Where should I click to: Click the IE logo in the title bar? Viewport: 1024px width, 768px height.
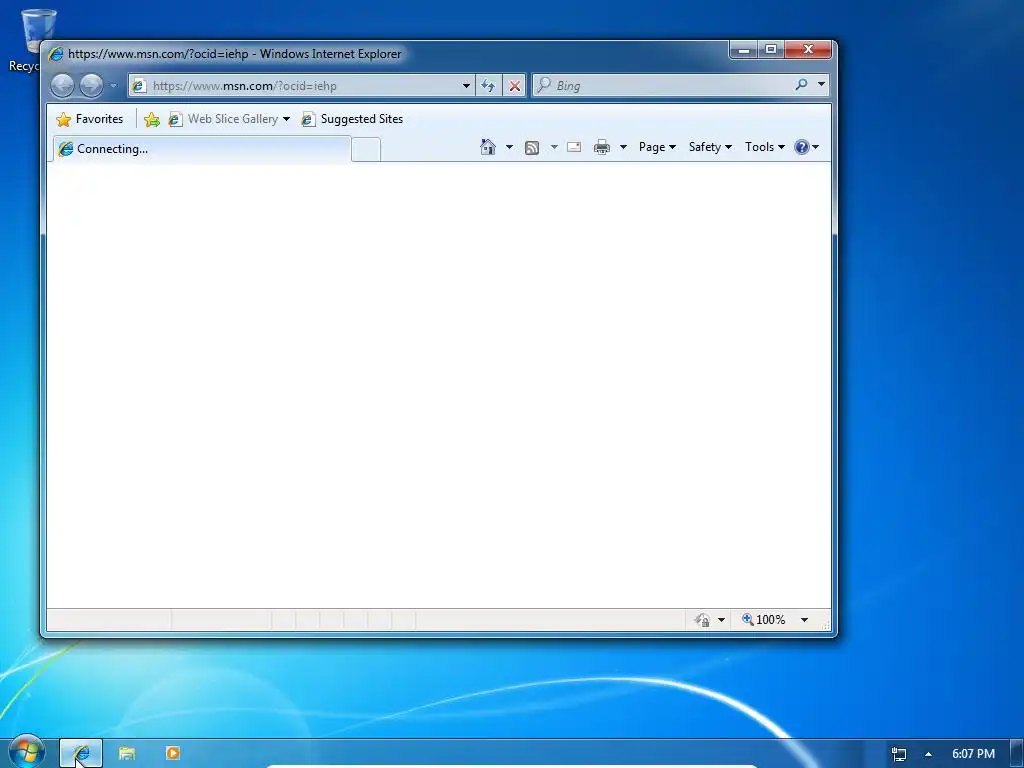click(56, 54)
